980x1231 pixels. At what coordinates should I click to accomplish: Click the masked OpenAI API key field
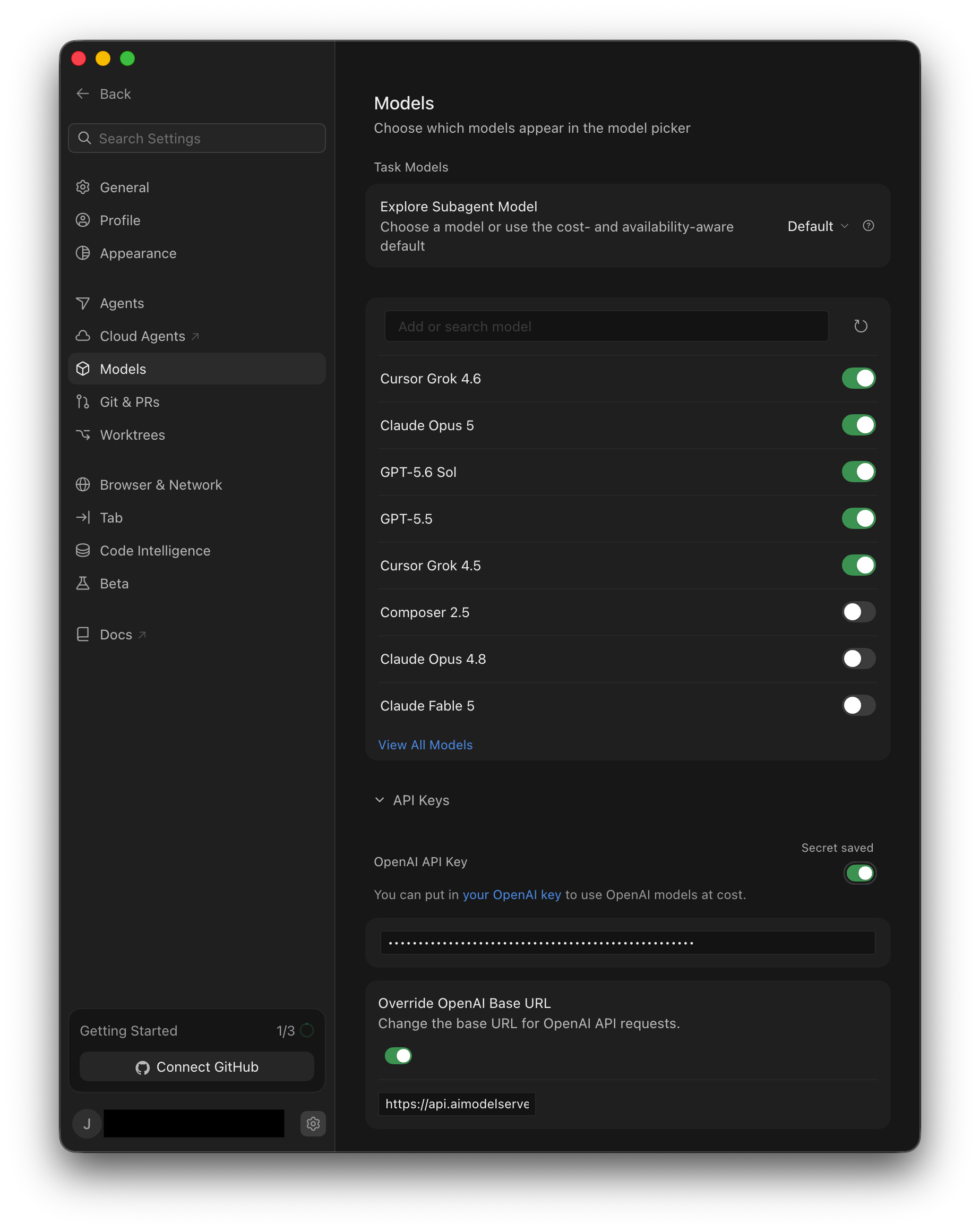[627, 943]
